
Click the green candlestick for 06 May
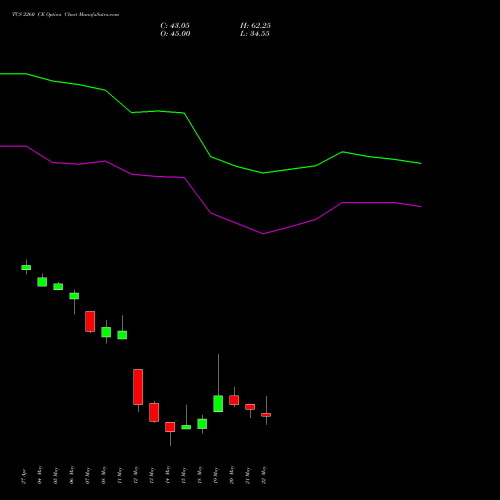[x=74, y=296]
